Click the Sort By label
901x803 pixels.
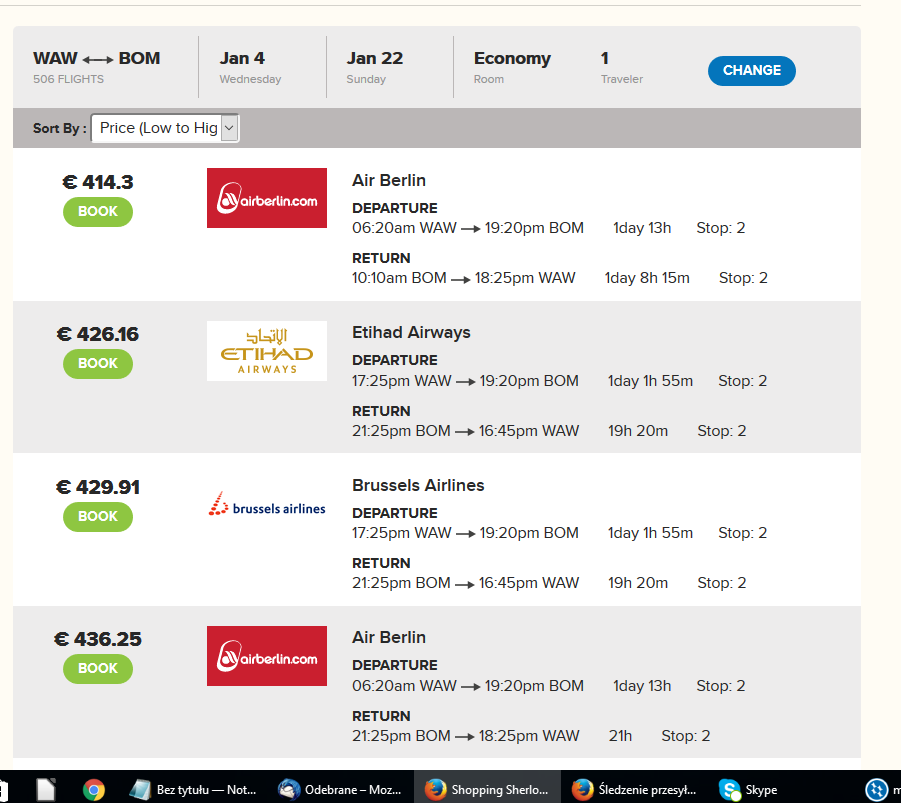(x=59, y=128)
